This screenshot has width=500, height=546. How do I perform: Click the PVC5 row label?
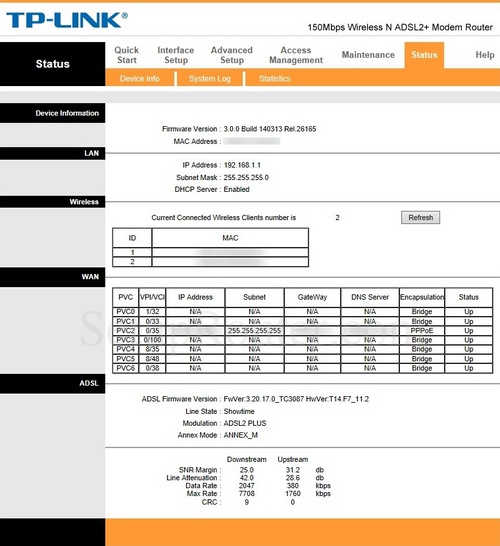coord(126,359)
